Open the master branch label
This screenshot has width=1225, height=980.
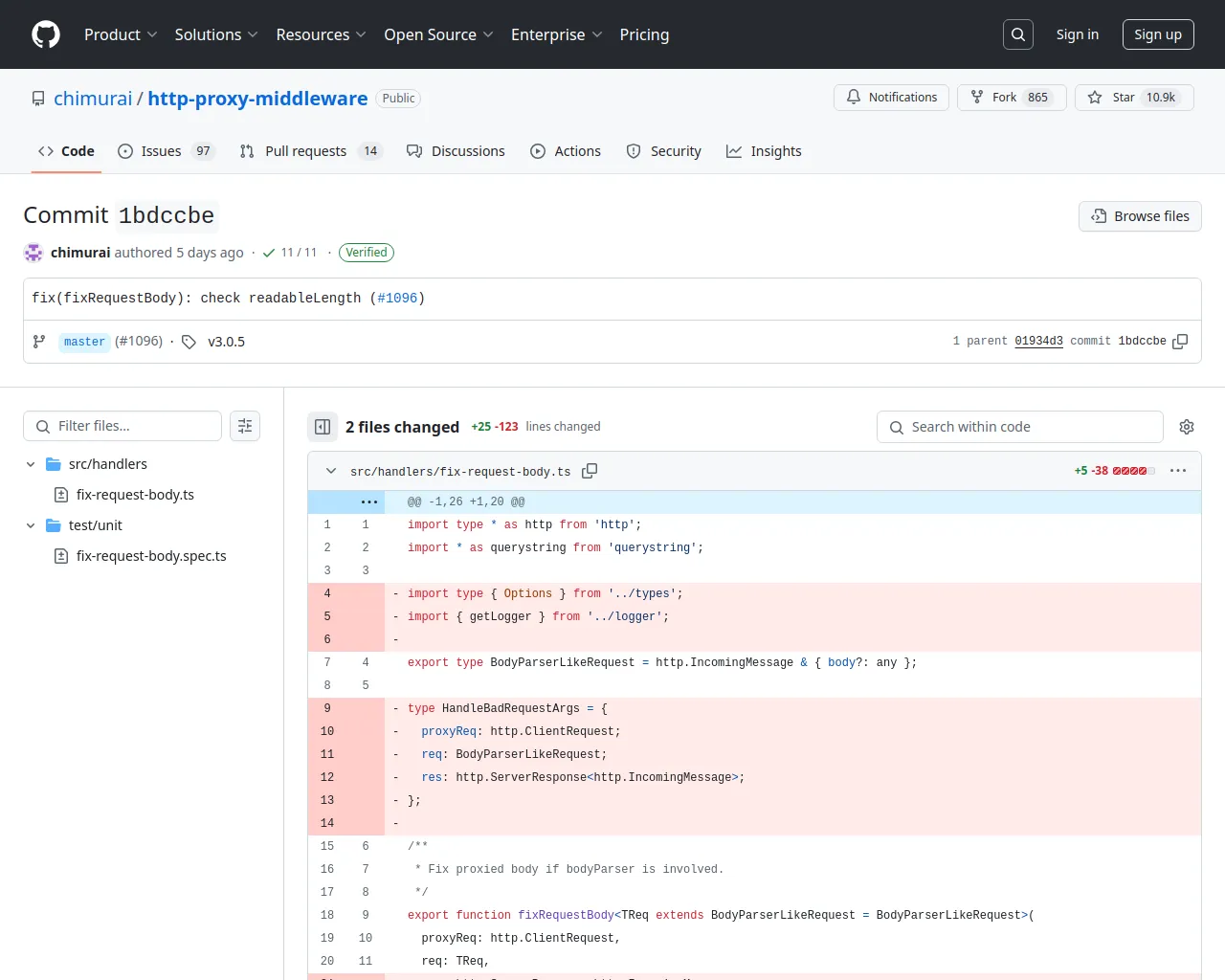pyautogui.click(x=84, y=342)
